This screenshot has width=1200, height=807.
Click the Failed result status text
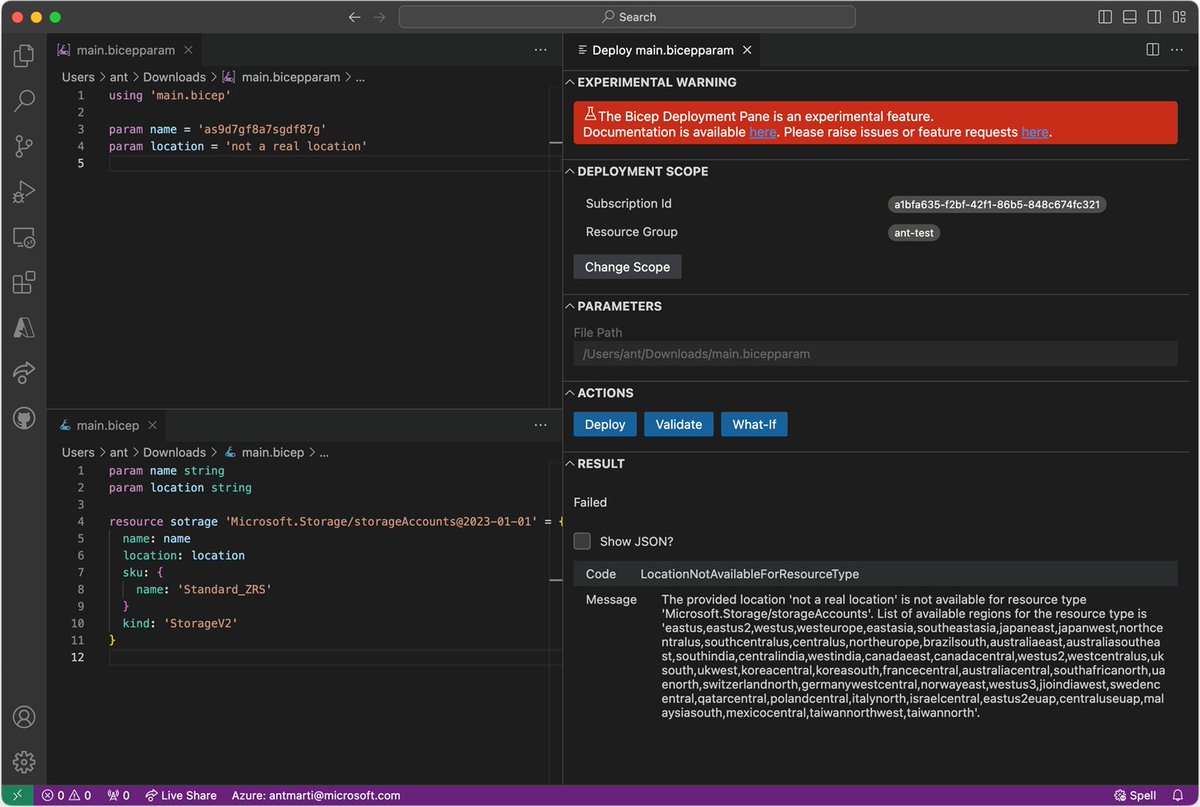[590, 502]
